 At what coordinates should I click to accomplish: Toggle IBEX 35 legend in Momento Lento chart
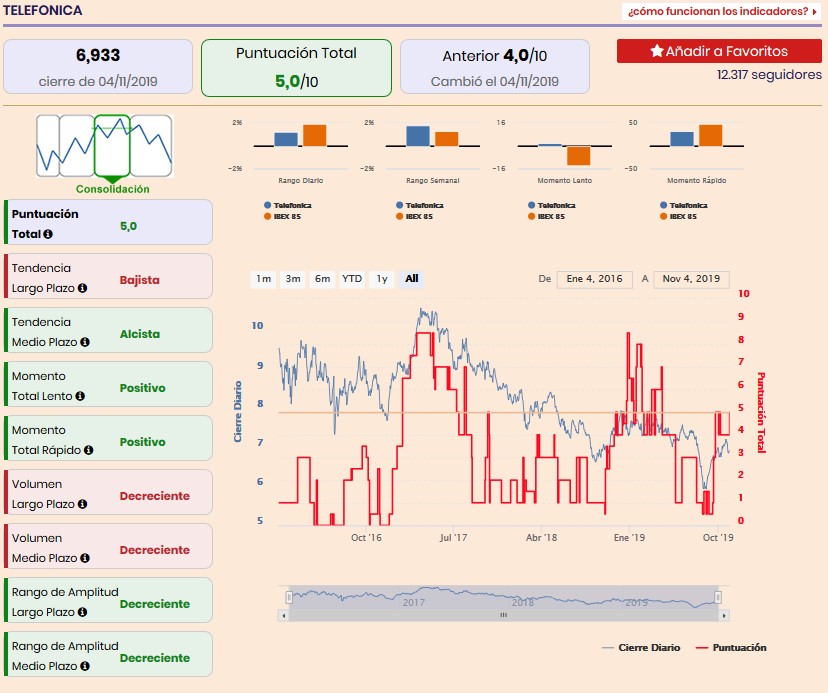[x=547, y=217]
